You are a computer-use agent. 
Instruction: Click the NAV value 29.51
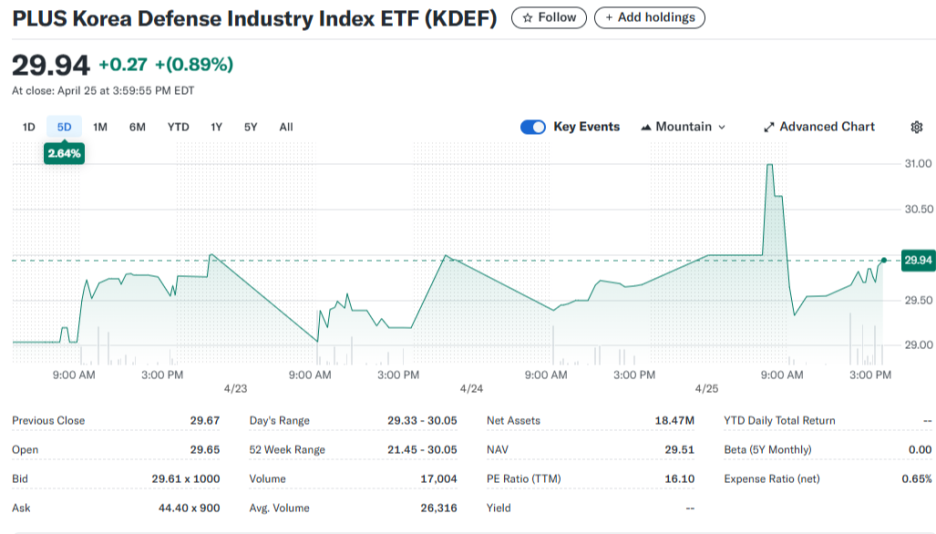point(679,450)
